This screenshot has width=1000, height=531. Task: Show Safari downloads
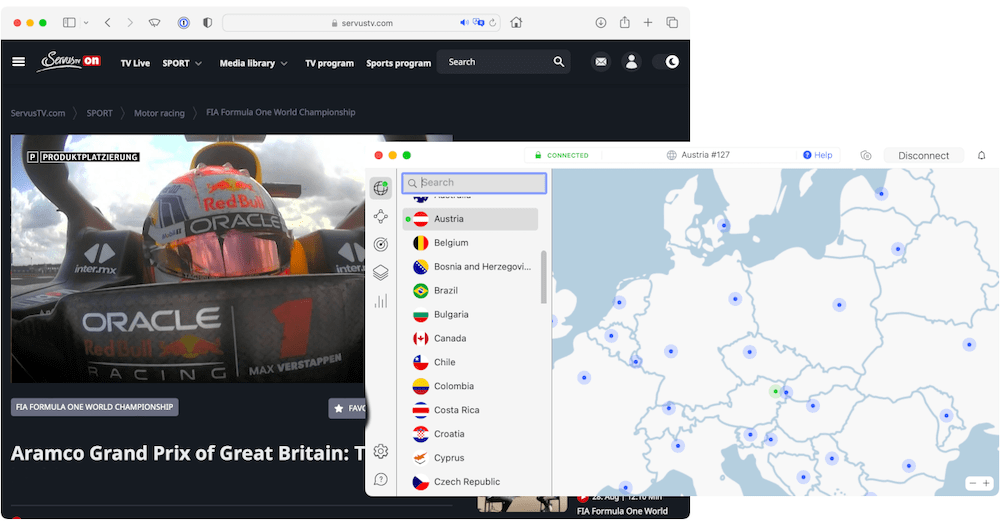point(601,22)
